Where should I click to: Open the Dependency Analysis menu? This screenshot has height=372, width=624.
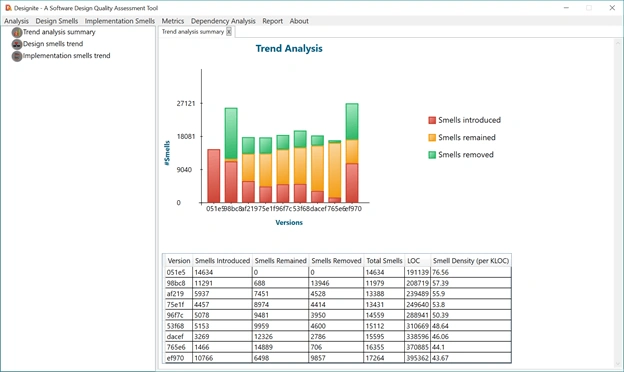point(223,21)
